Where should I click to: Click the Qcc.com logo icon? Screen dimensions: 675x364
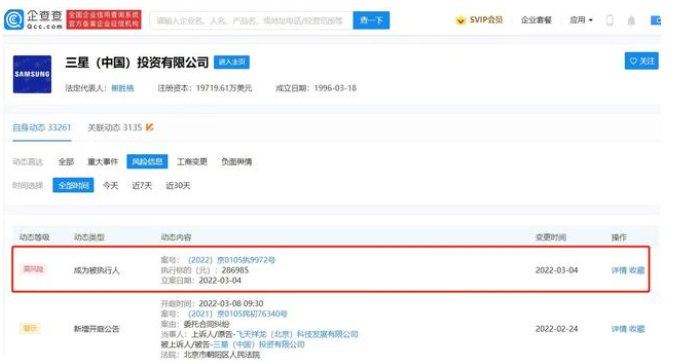tap(14, 20)
